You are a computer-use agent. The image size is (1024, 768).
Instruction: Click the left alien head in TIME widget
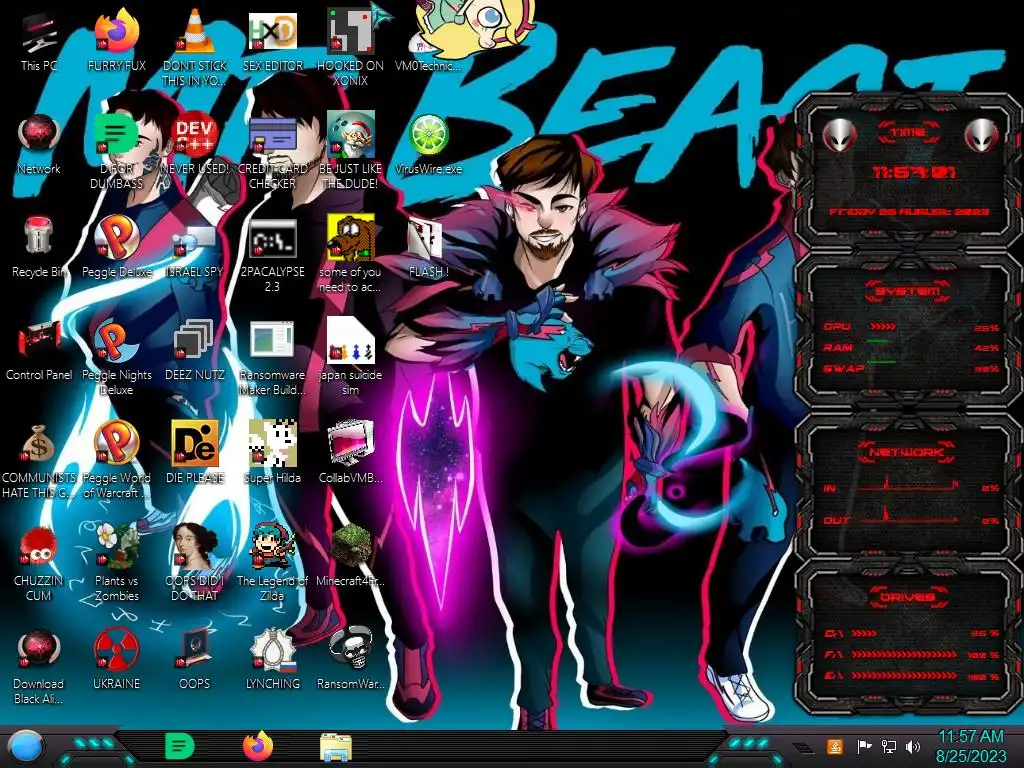coord(840,136)
